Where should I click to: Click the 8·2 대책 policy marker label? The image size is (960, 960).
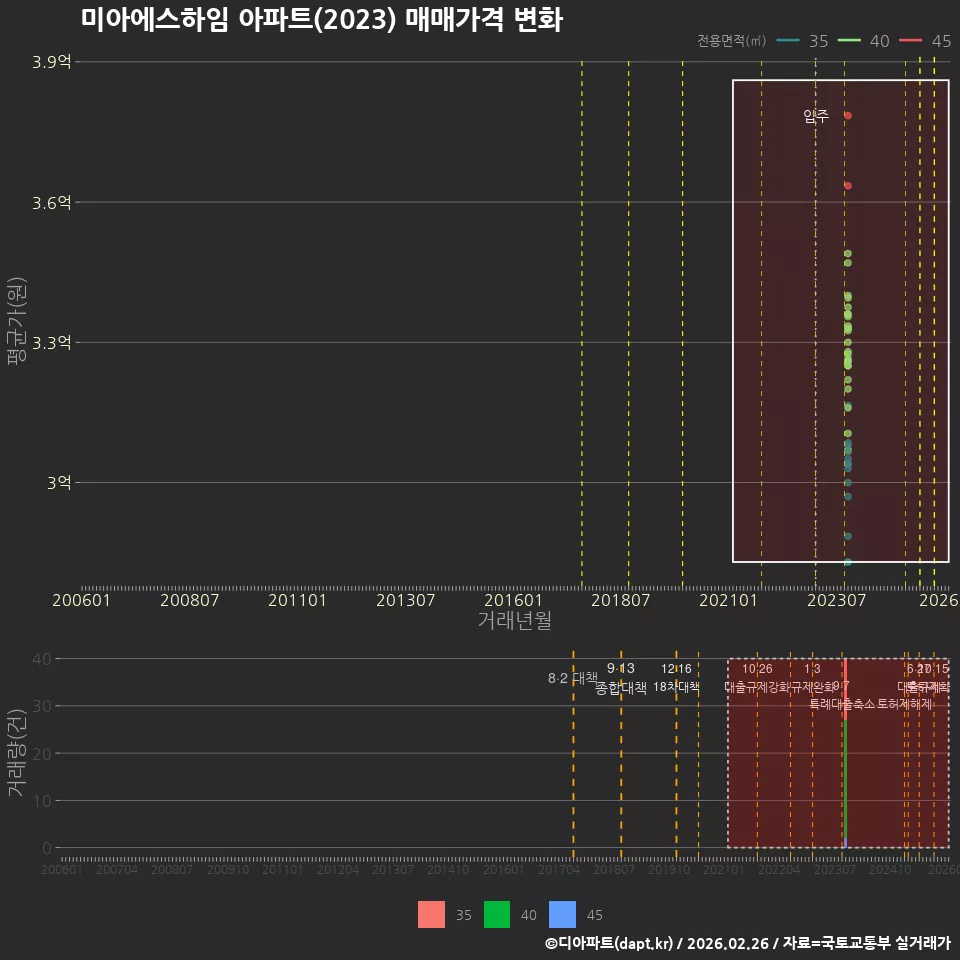coord(572,678)
